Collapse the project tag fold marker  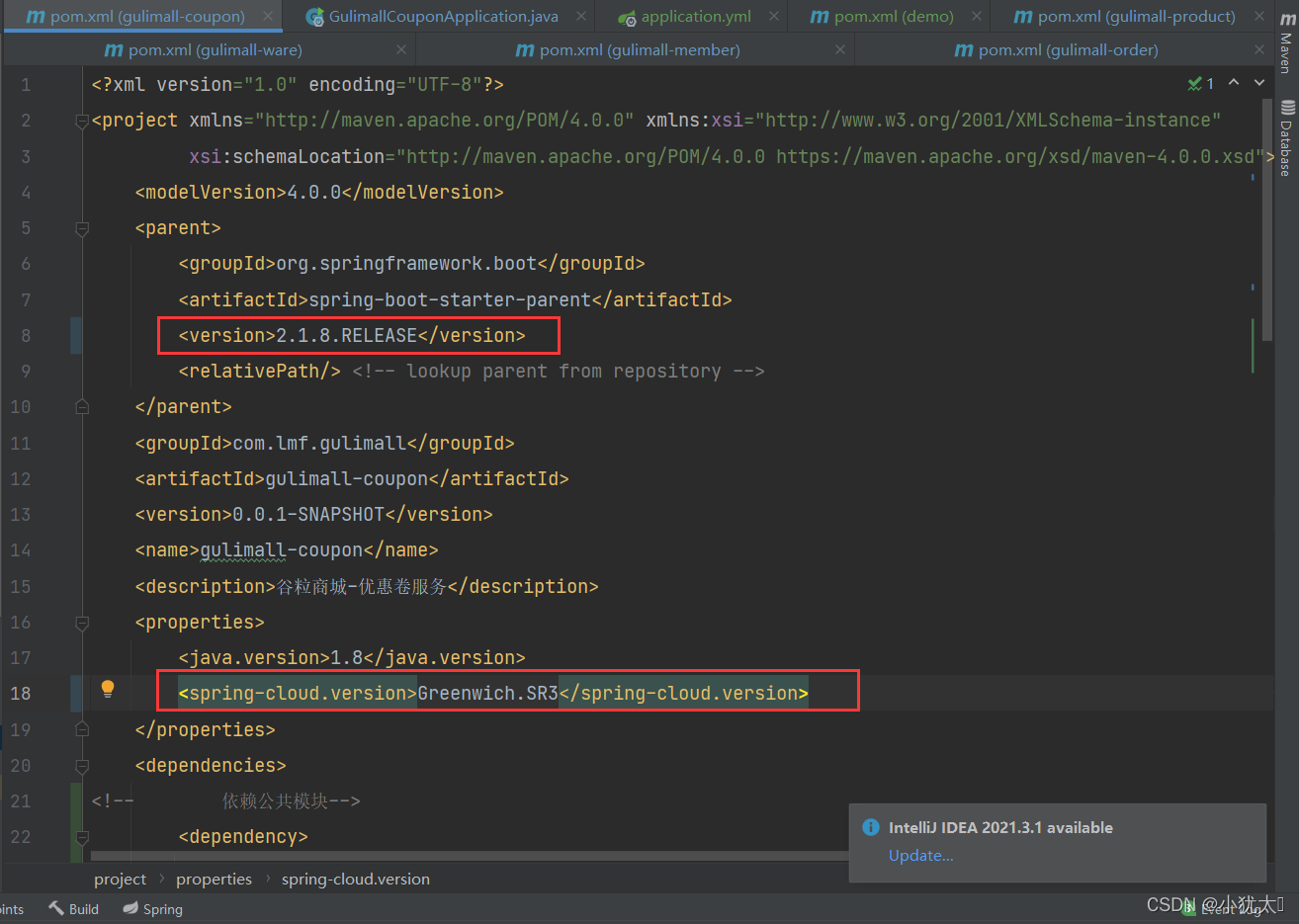(82, 121)
